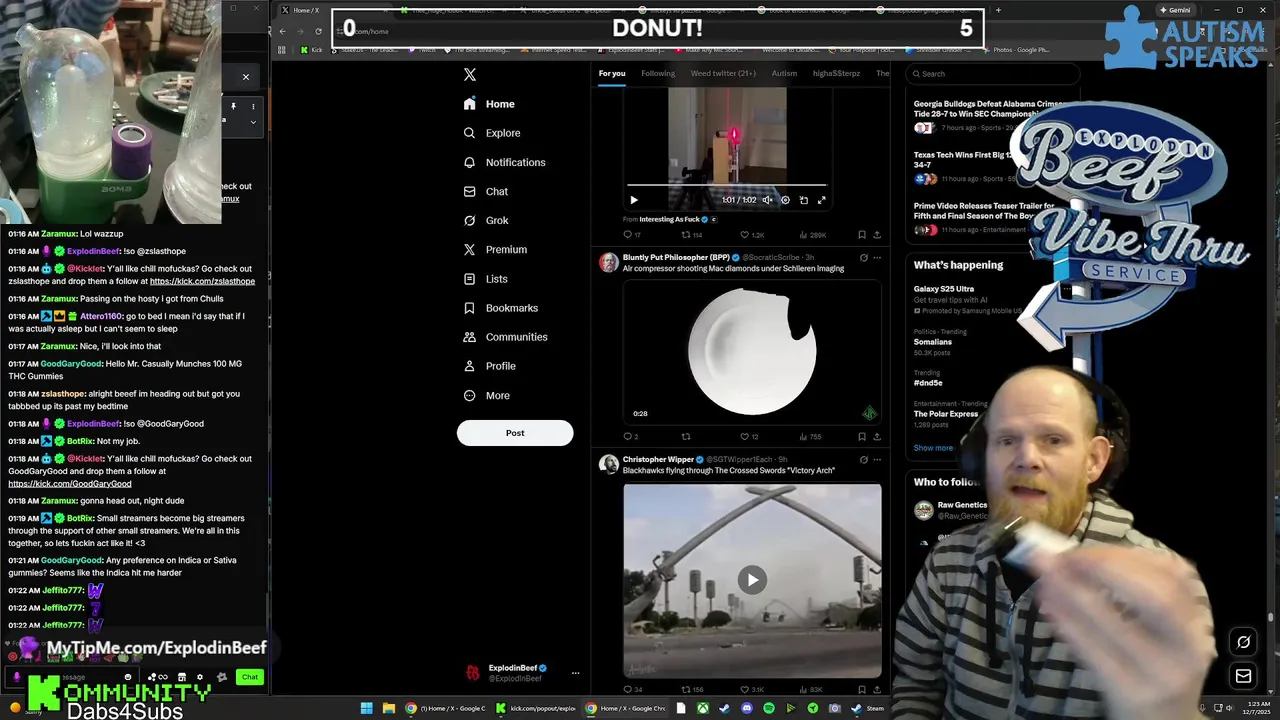This screenshot has height=720, width=1280.
Task: Click Chrome back navigation arrow
Action: coord(283,31)
